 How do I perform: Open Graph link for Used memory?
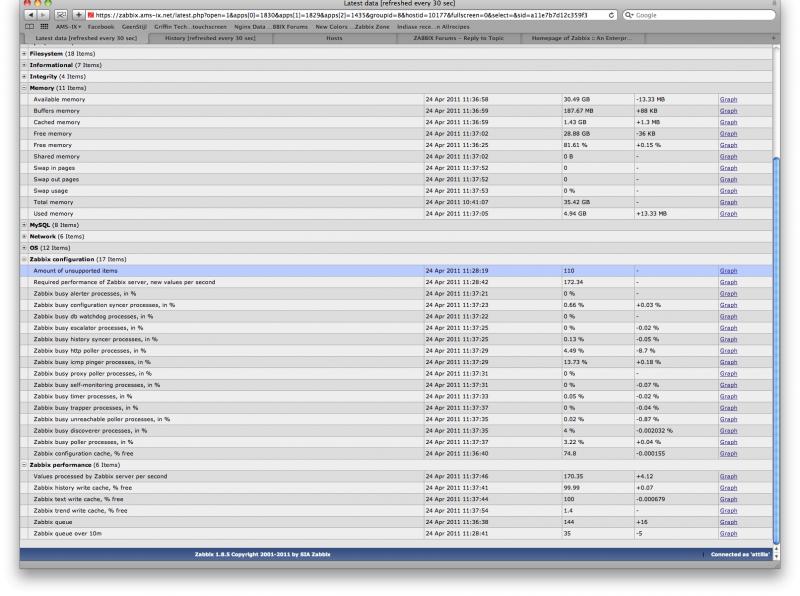(728, 214)
